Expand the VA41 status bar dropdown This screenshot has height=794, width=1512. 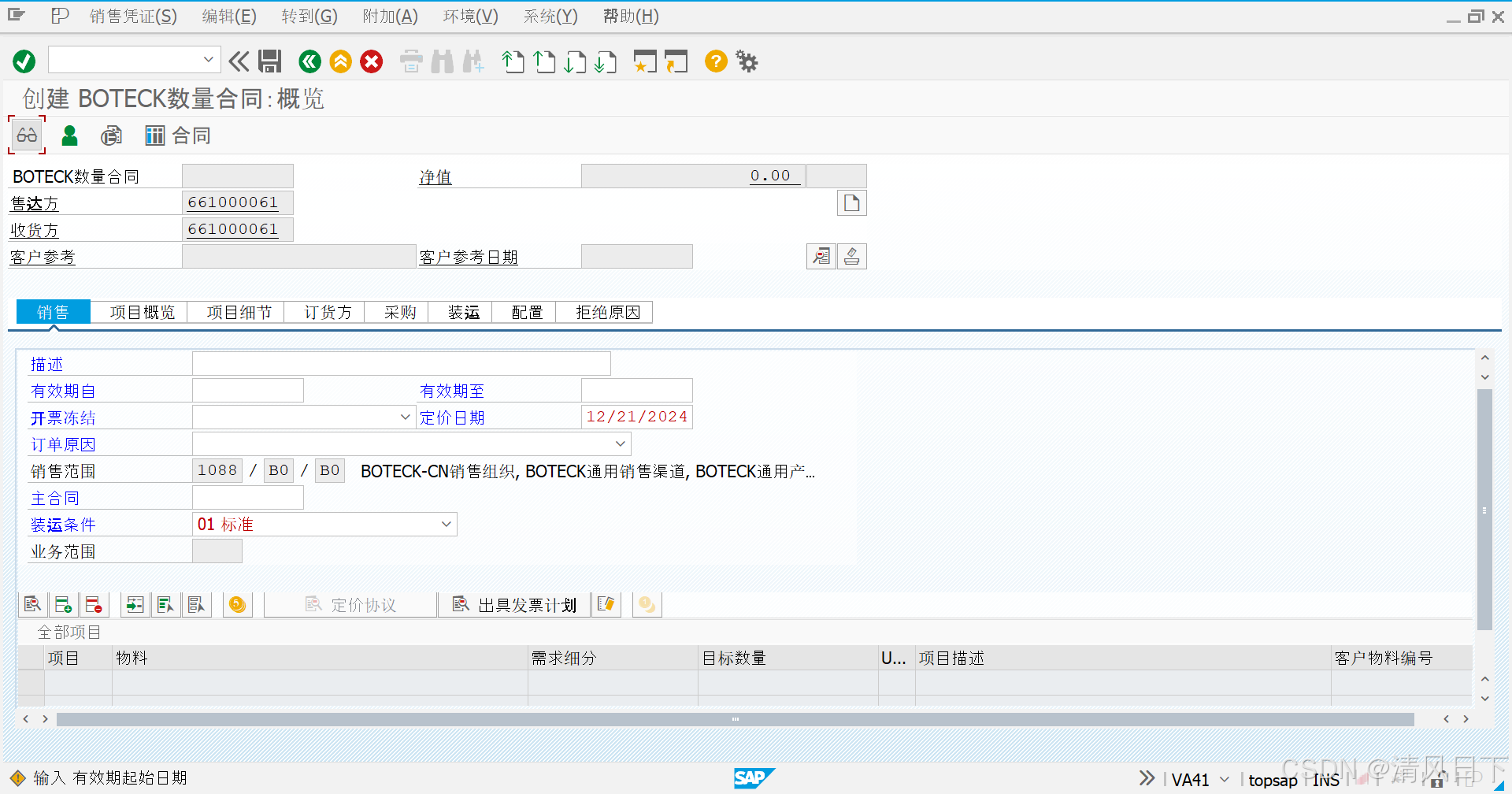(1225, 780)
